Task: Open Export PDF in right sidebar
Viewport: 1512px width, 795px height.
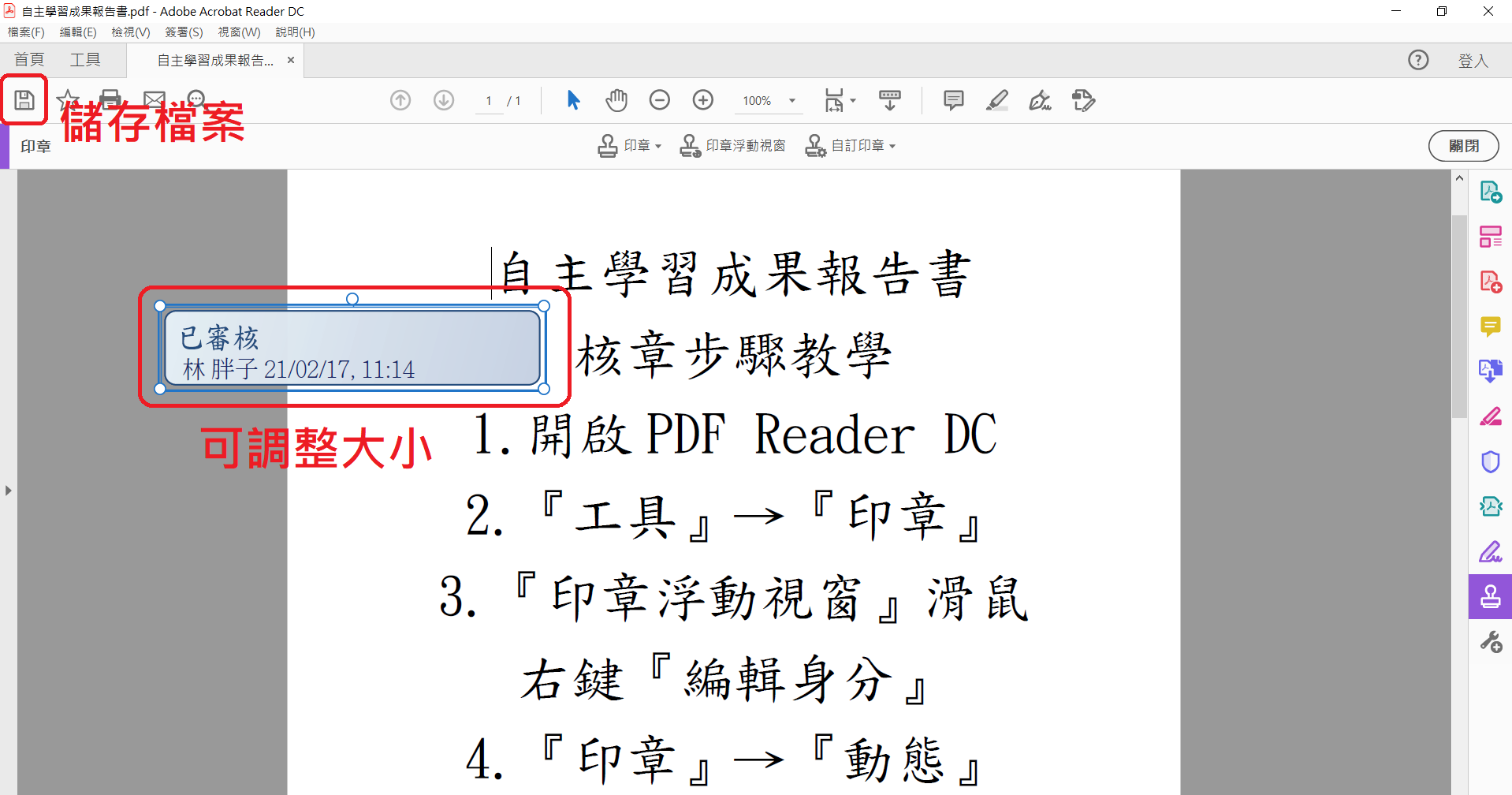Action: (1491, 192)
